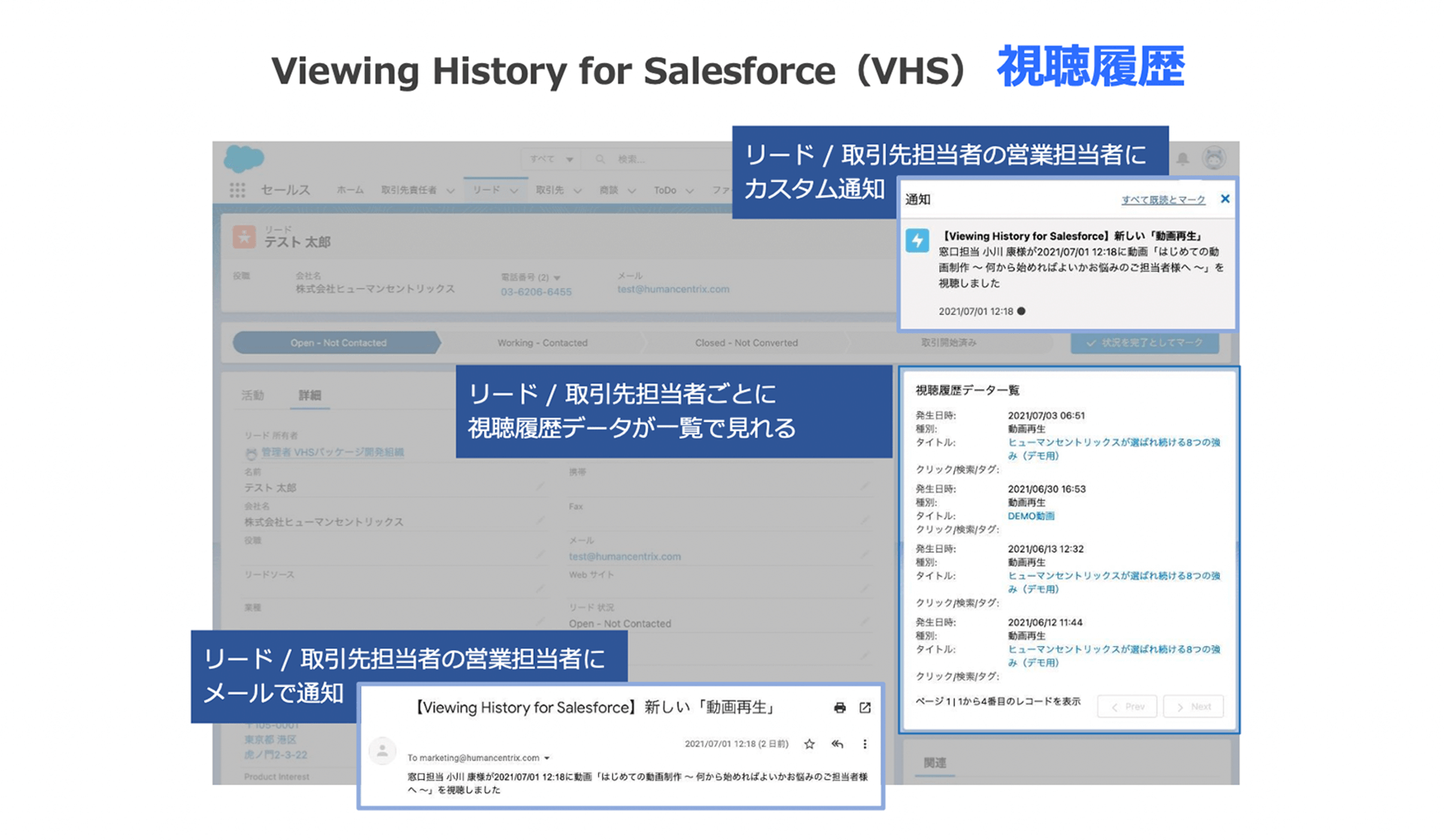
Task: Click the reply-all arrow icon in the email
Action: 837,744
